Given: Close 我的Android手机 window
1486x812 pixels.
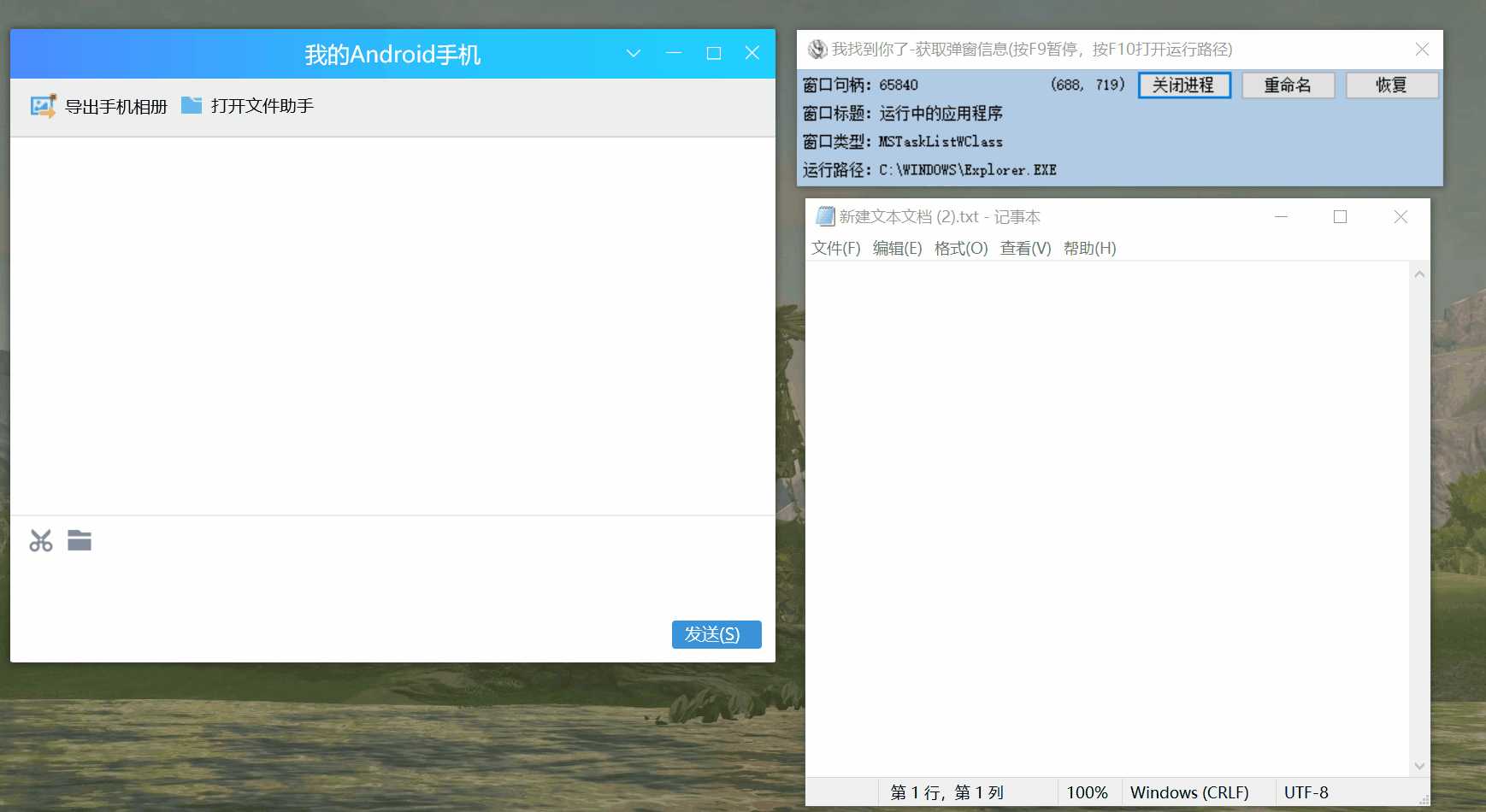Looking at the screenshot, I should (752, 53).
